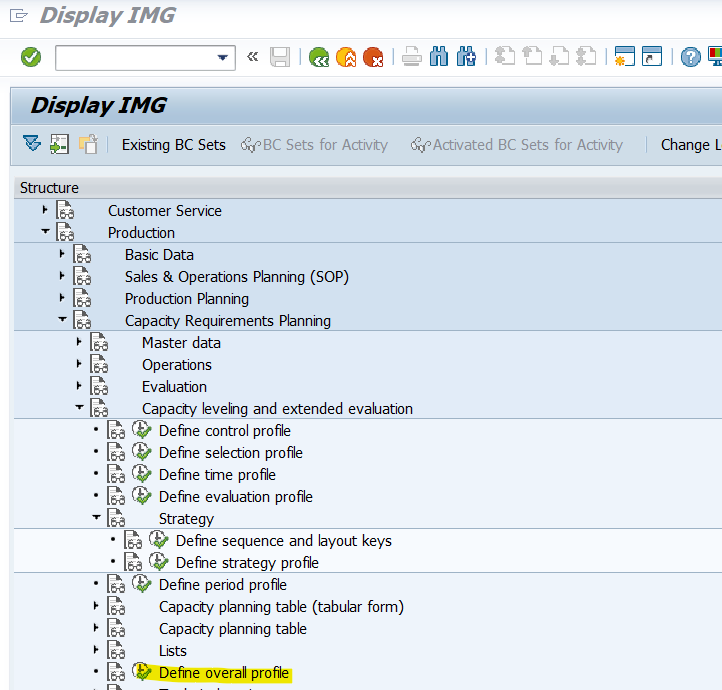The image size is (722, 690).
Task: Click the Existing BC Sets button
Action: (174, 145)
